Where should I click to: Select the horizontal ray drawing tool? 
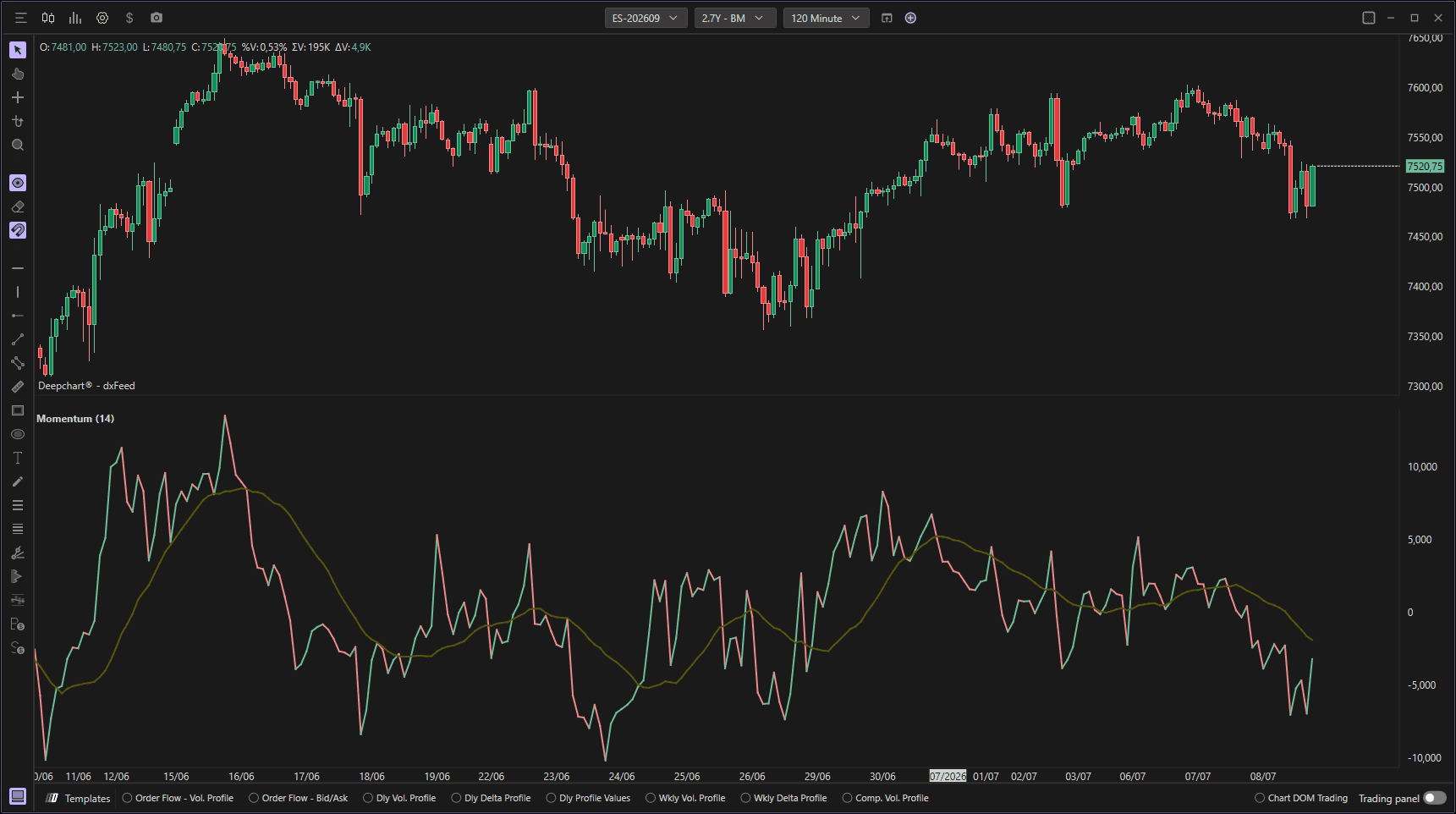(x=18, y=316)
